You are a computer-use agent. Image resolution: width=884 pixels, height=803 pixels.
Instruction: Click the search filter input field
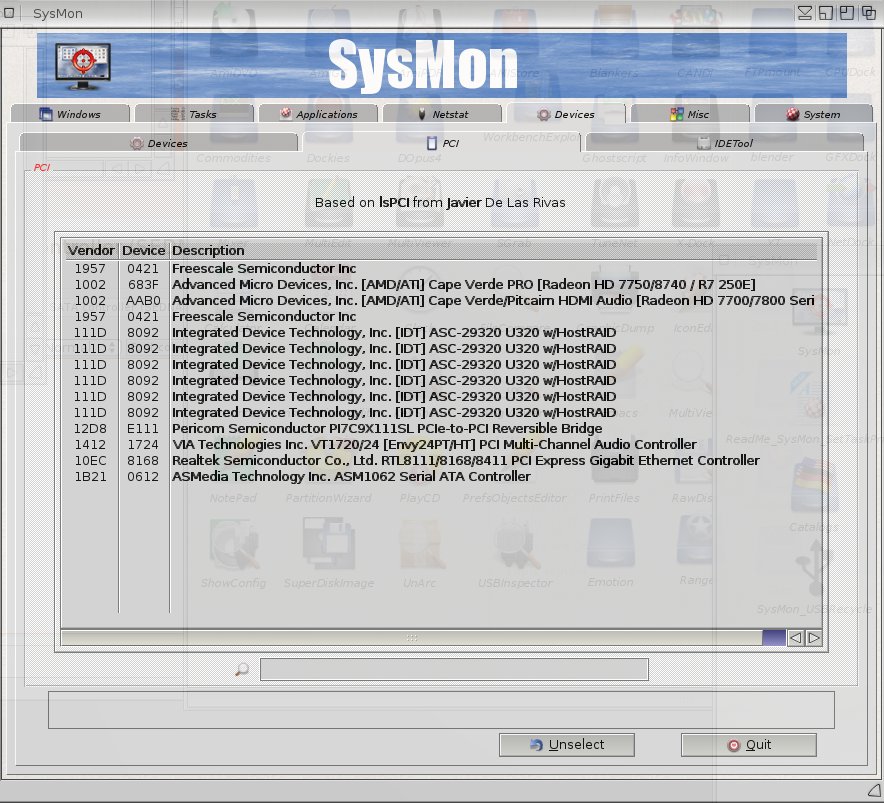[x=454, y=669]
